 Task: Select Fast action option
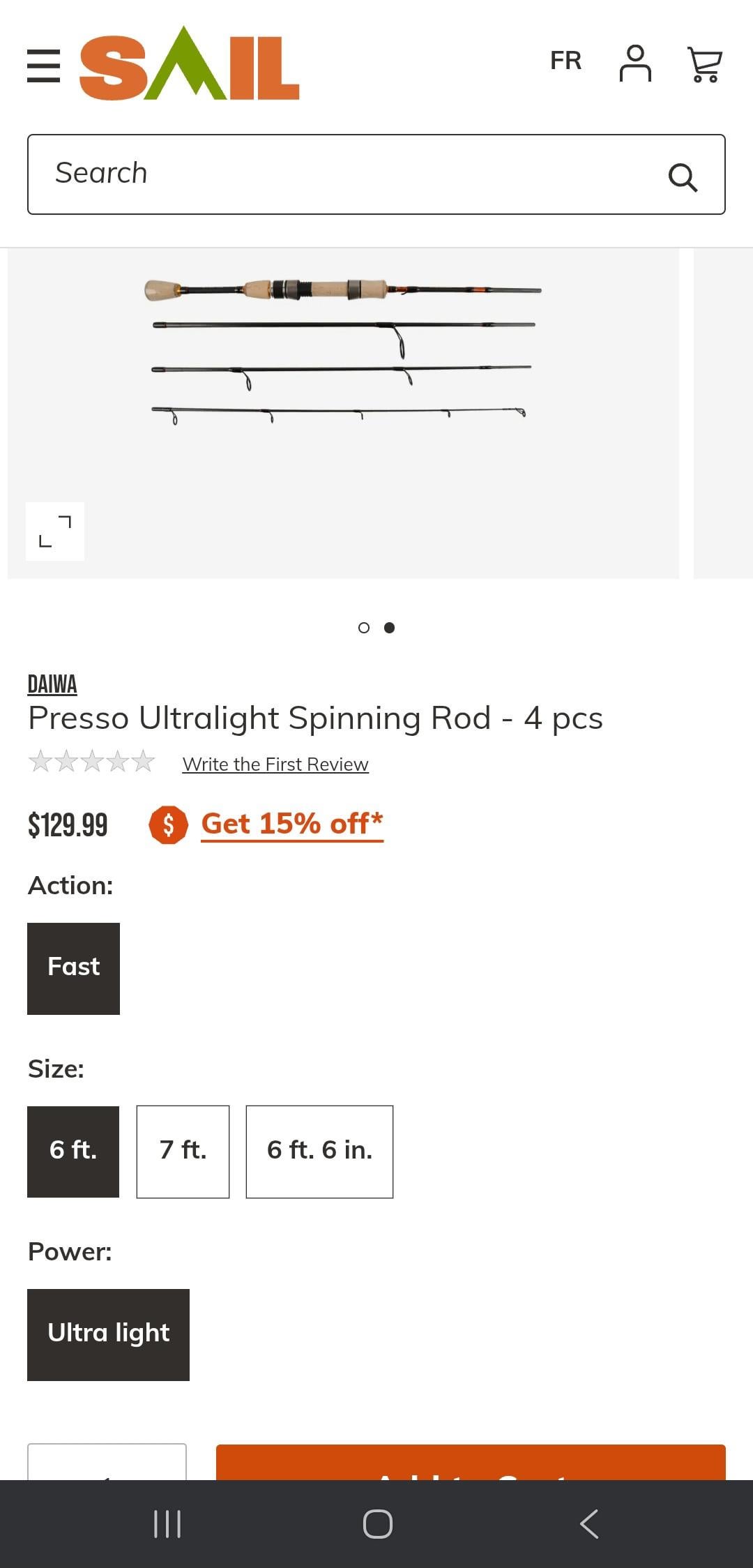[x=73, y=968]
